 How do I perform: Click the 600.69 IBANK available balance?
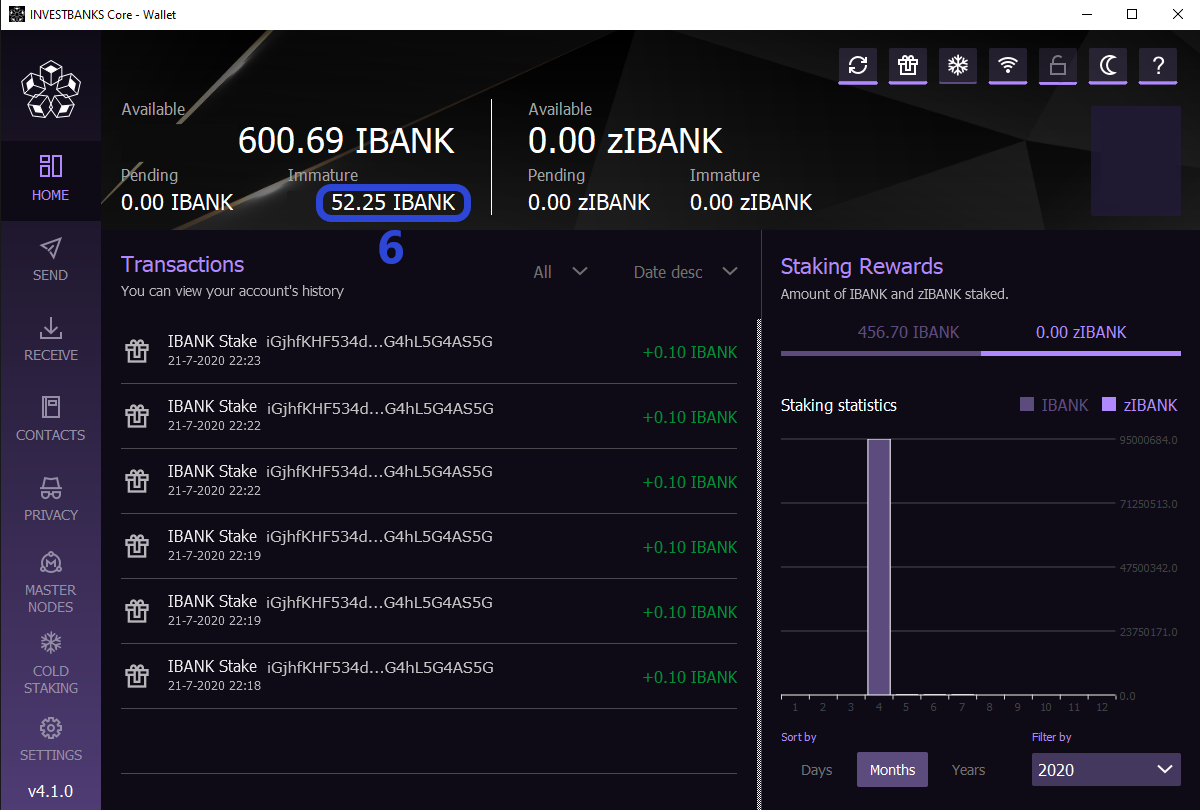(x=346, y=141)
